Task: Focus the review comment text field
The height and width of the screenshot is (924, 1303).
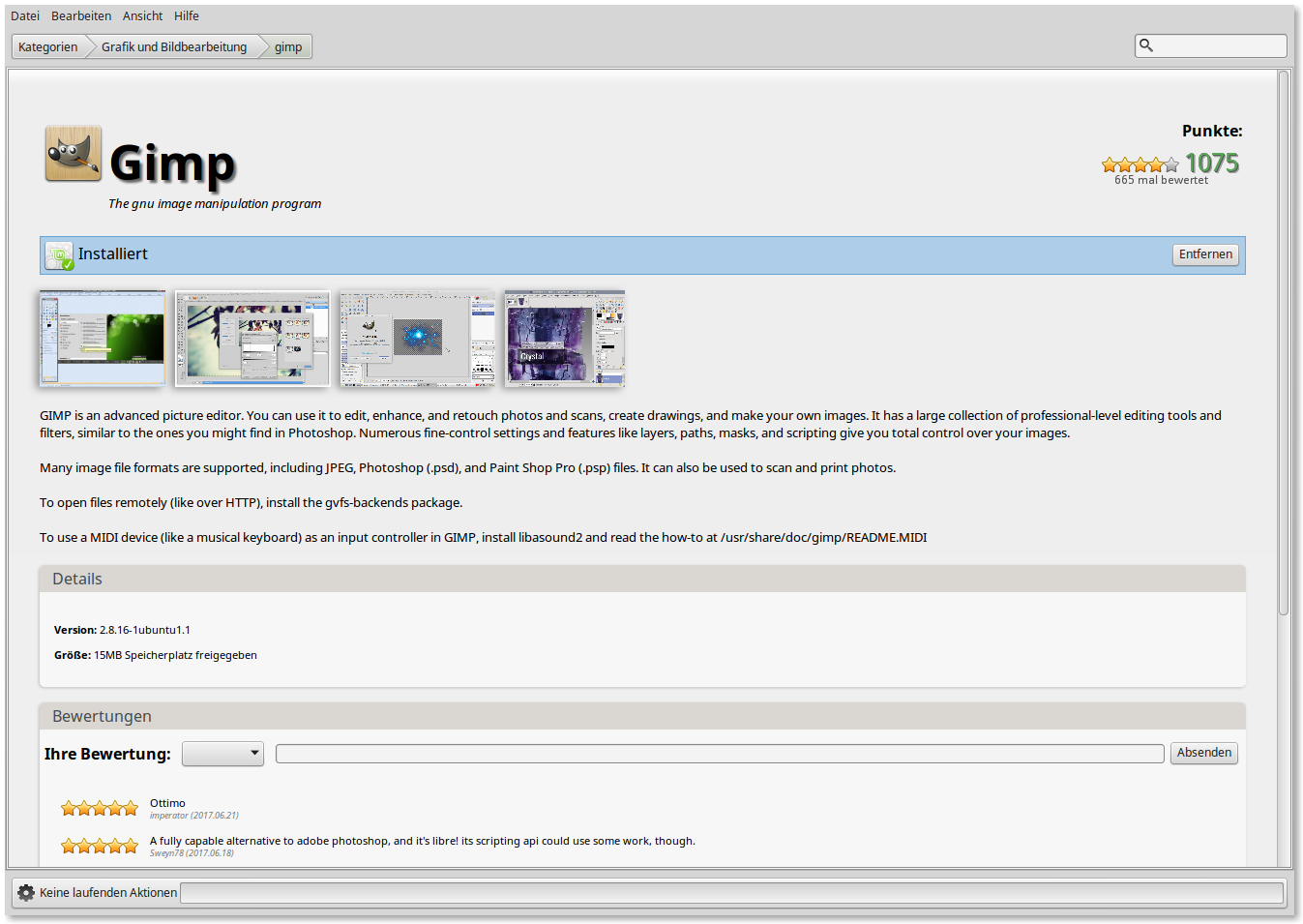Action: (720, 754)
